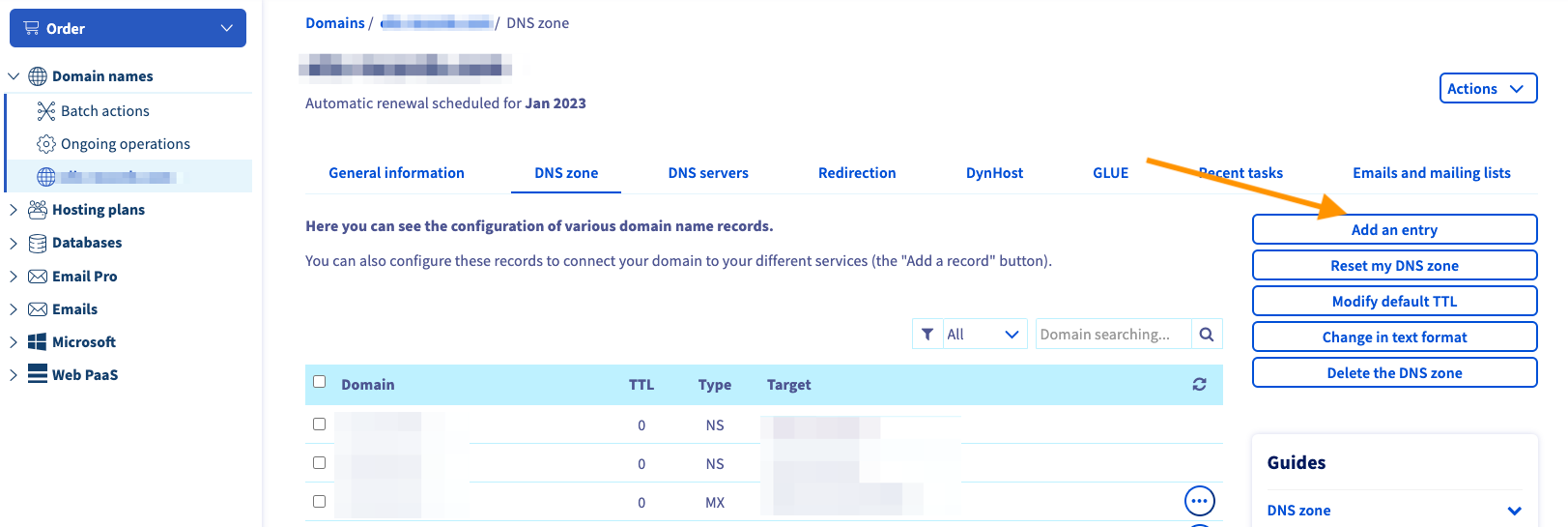Expand the Web PaaS section
Screen dimensions: 1568x527
[14, 375]
